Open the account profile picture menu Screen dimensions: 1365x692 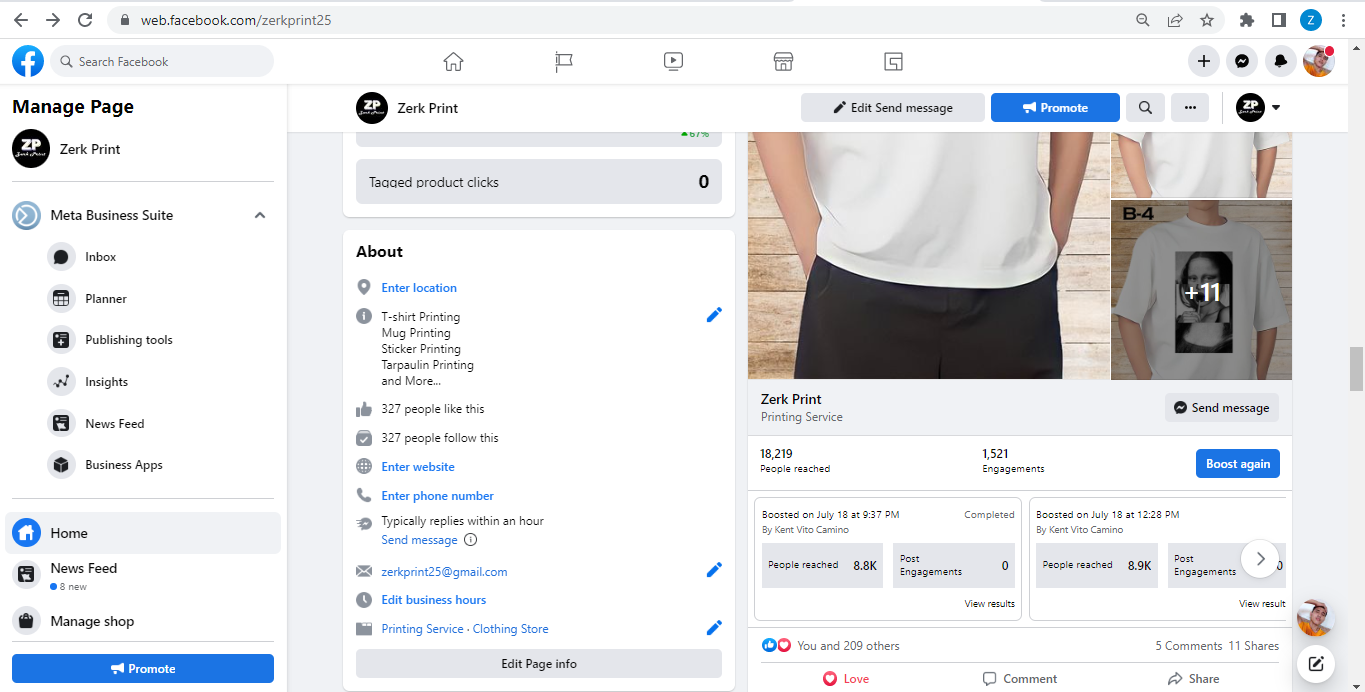click(x=1318, y=61)
